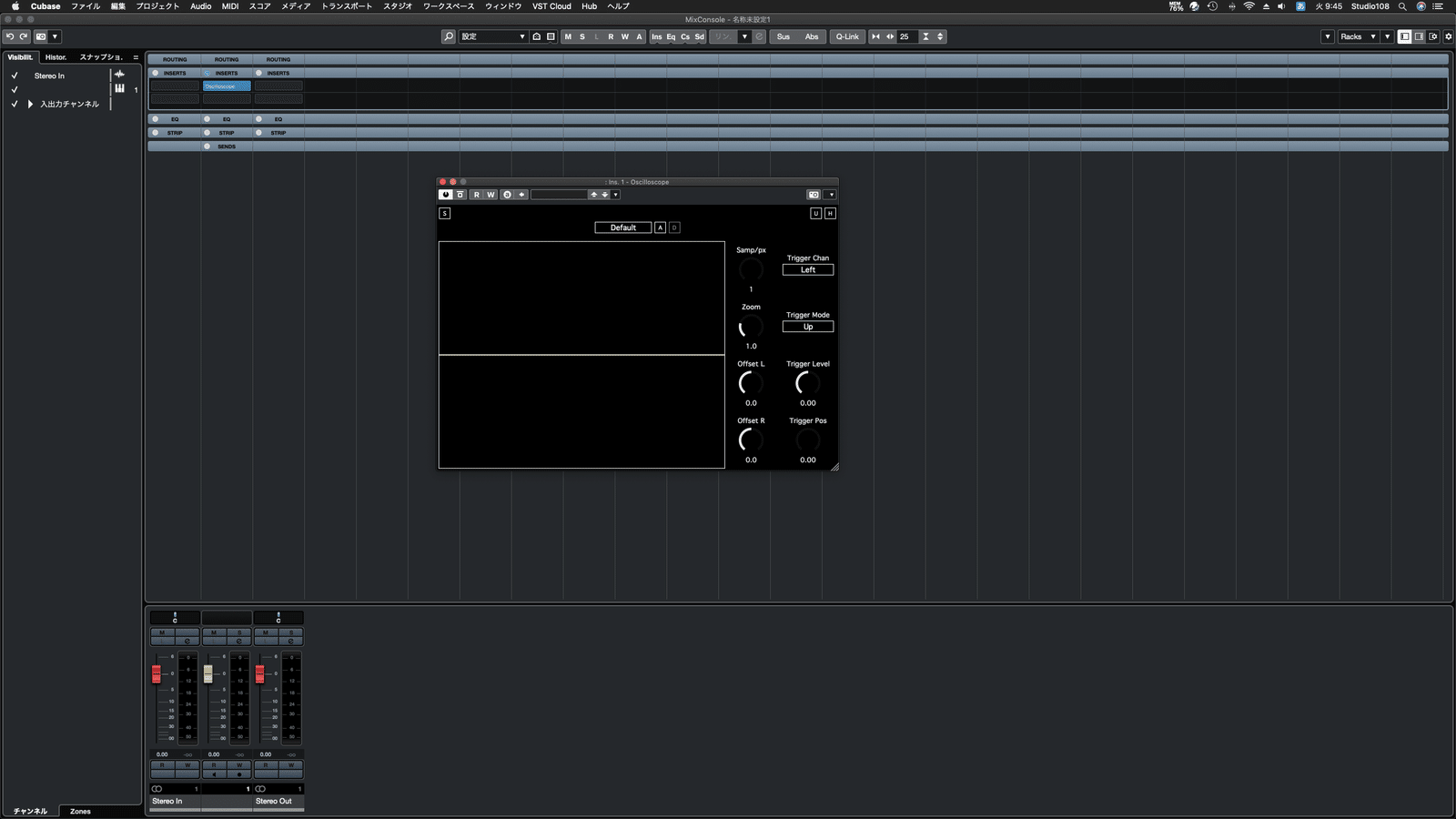
Task: Toggle global Read automation R in toolbar
Action: click(x=611, y=36)
